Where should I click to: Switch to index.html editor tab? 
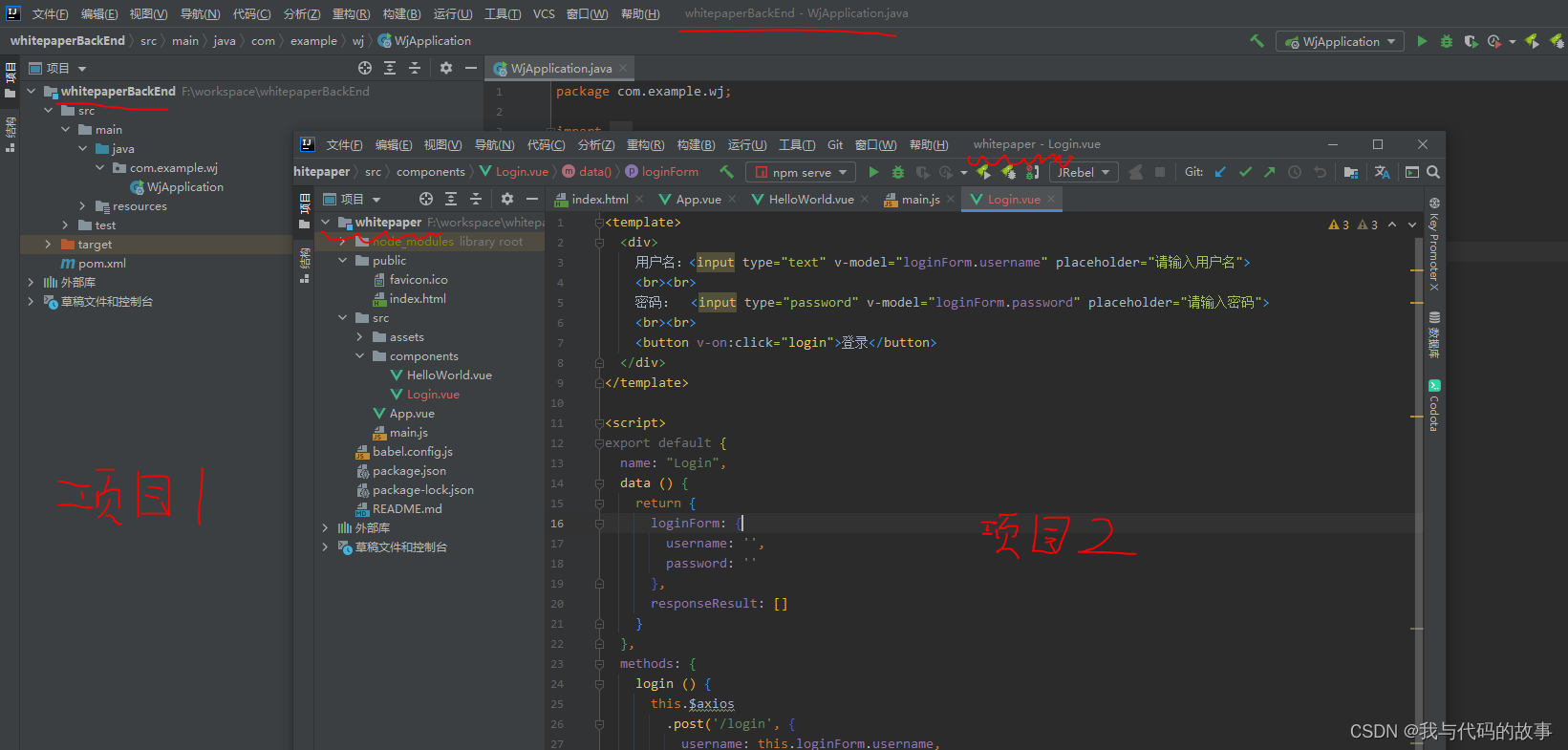pyautogui.click(x=599, y=200)
